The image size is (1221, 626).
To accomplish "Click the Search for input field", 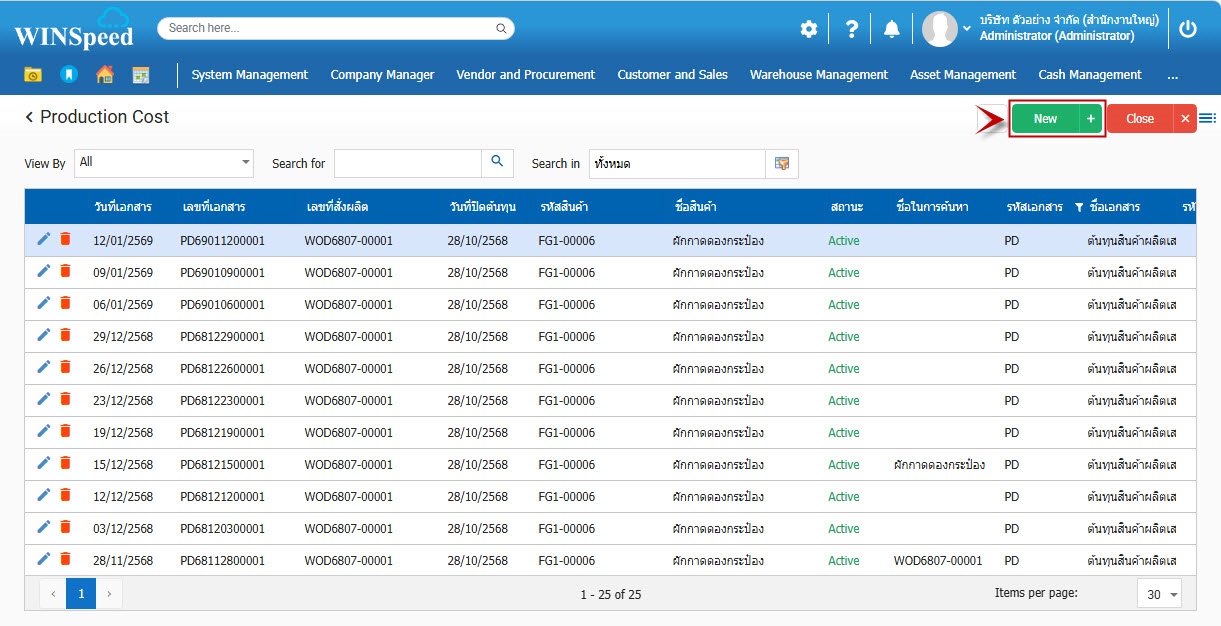I will coord(407,163).
